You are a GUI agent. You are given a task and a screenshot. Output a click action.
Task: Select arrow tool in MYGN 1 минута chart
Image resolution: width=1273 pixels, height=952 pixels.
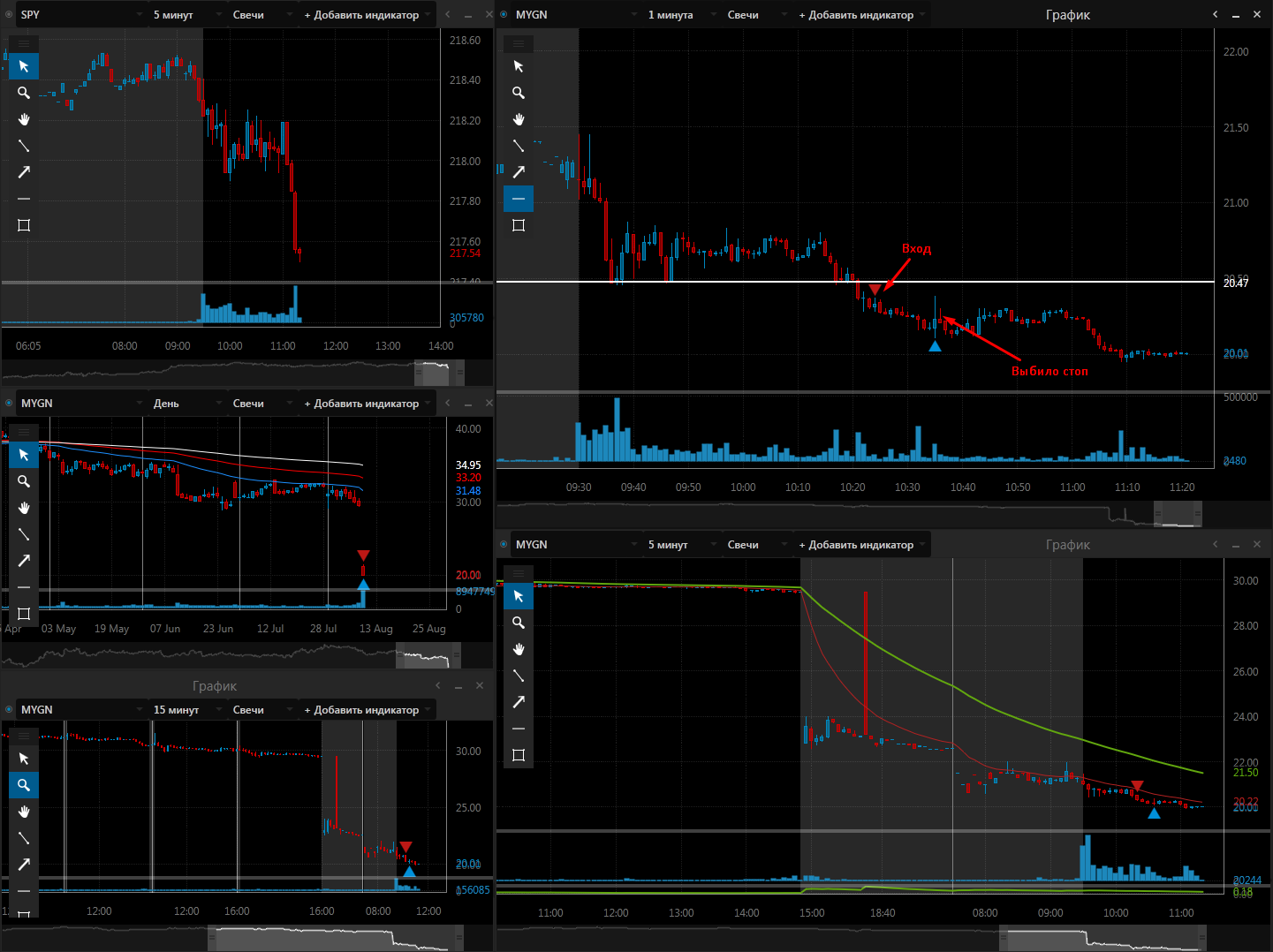point(519,172)
